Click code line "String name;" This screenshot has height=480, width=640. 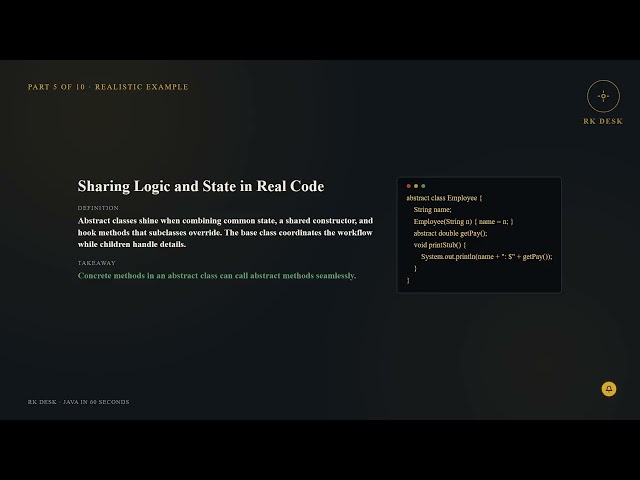click(x=432, y=210)
